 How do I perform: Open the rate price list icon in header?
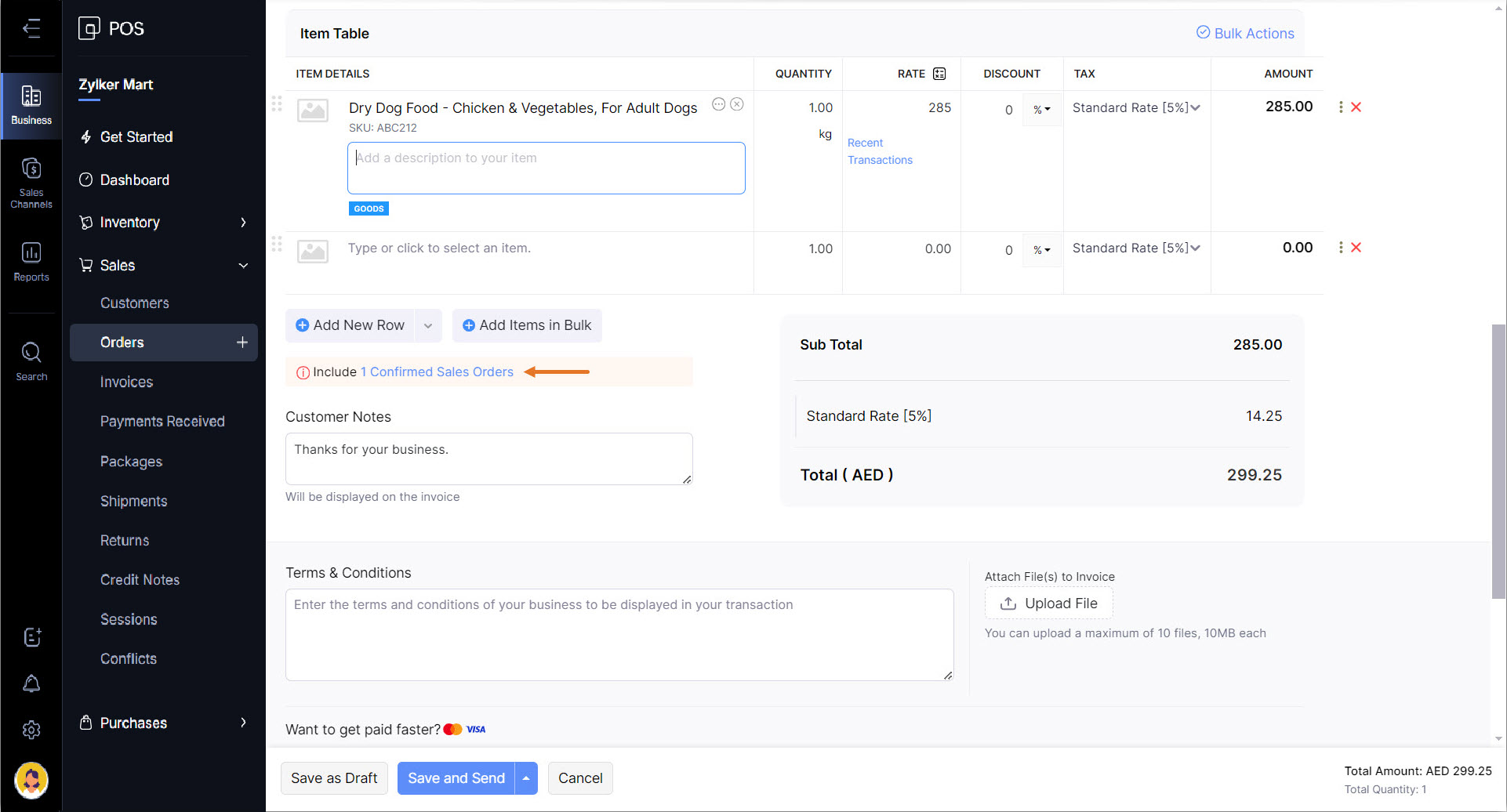tap(939, 74)
